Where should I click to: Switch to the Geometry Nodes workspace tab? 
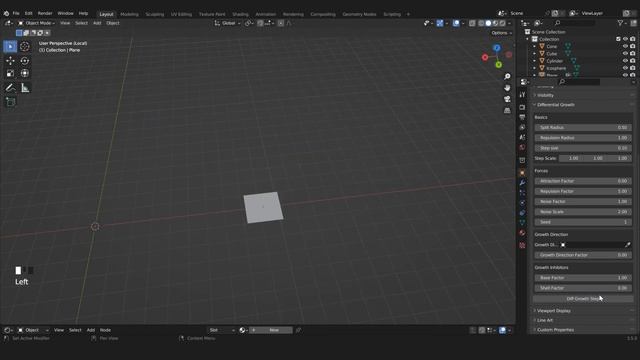[x=359, y=14]
